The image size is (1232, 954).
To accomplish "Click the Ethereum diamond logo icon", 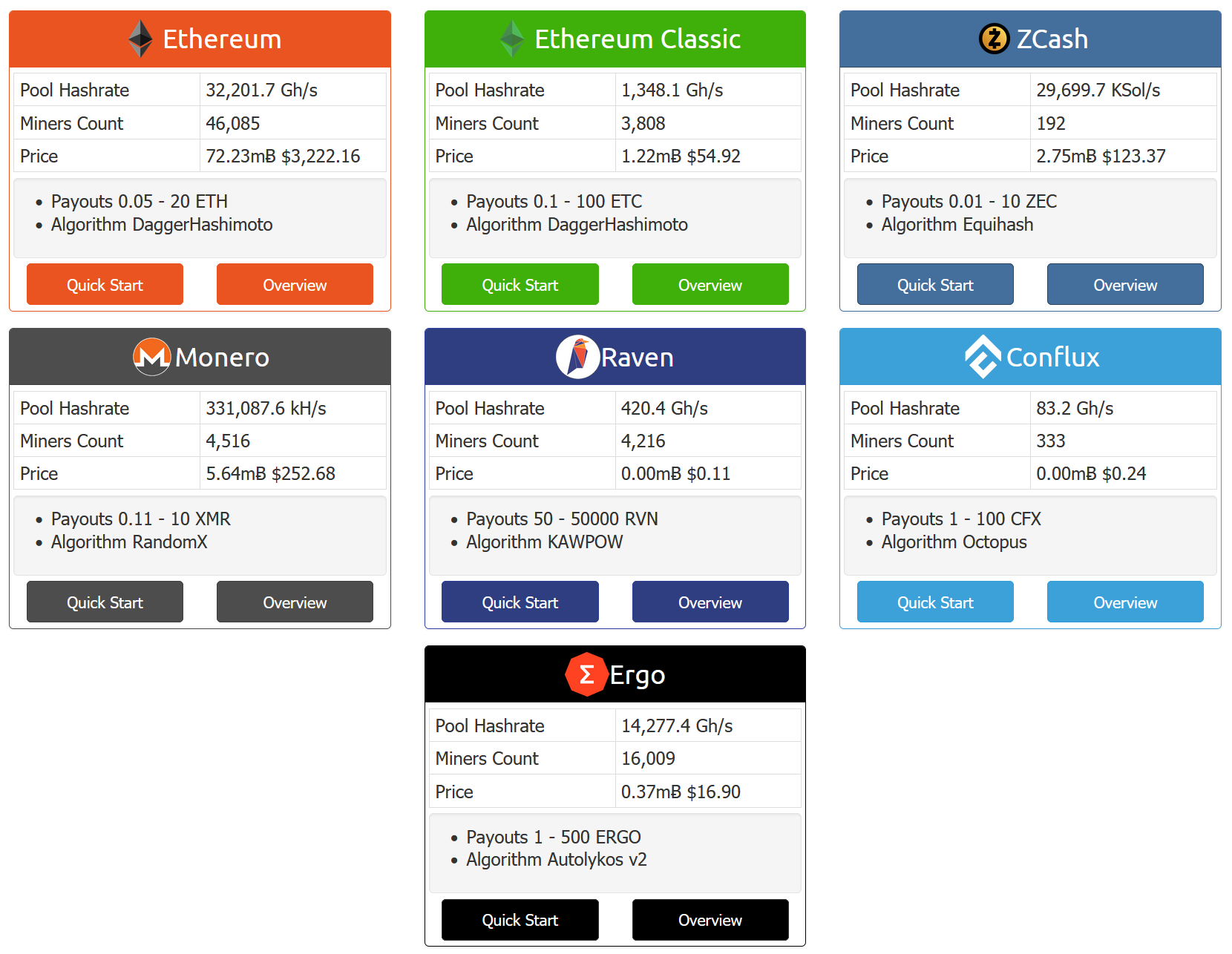I will [140, 39].
